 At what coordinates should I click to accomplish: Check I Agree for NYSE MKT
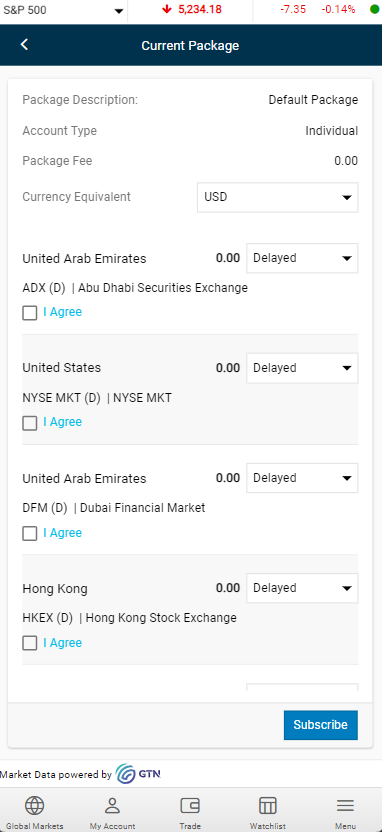pyautogui.click(x=30, y=423)
